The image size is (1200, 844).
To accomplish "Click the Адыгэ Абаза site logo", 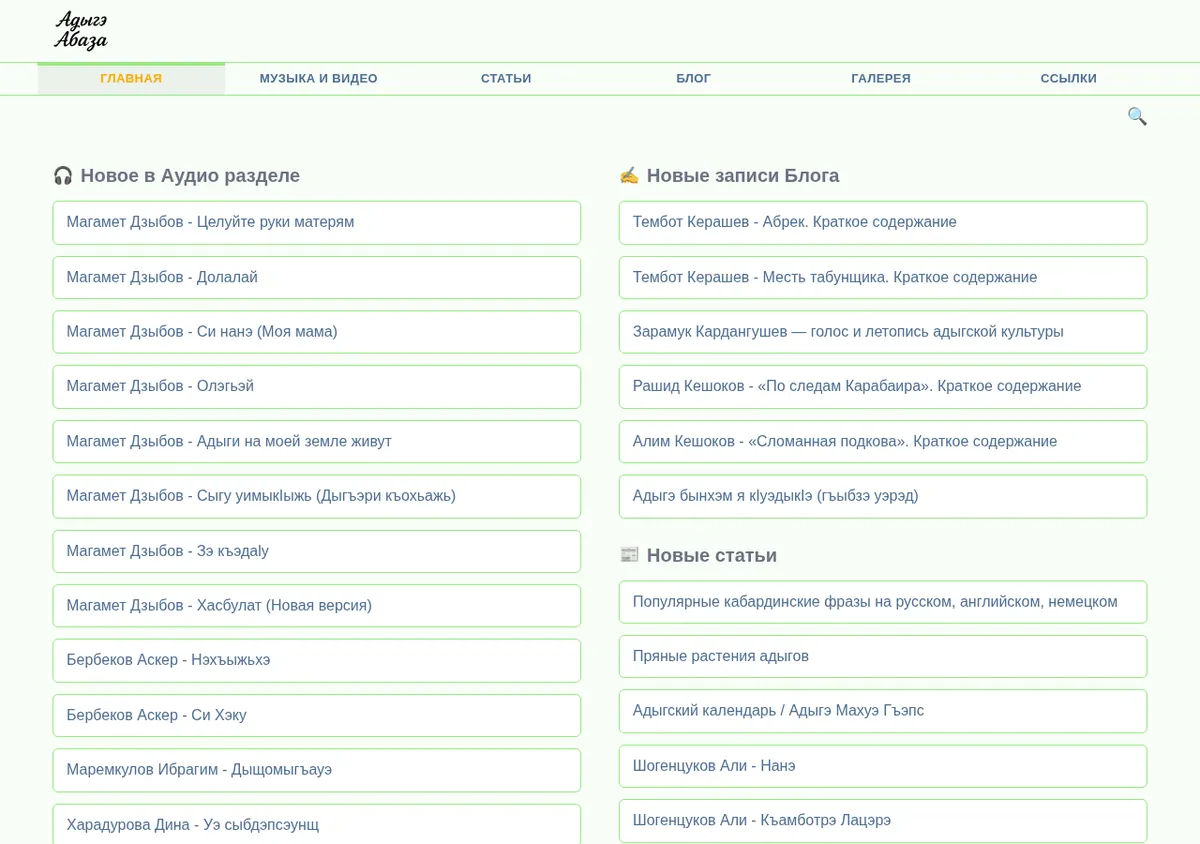I will (x=81, y=30).
